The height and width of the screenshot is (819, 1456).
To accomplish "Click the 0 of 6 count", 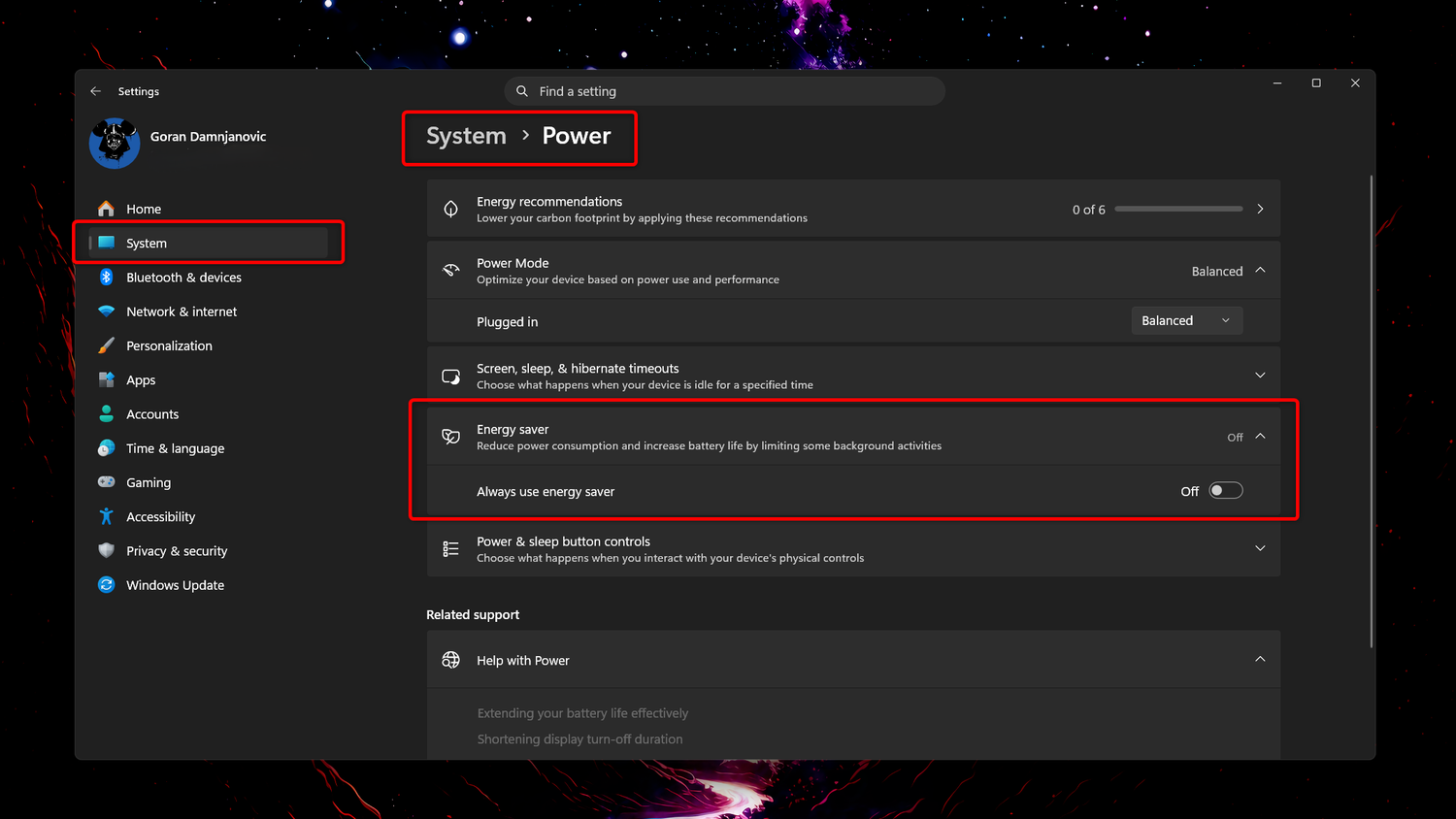I will pyautogui.click(x=1088, y=210).
